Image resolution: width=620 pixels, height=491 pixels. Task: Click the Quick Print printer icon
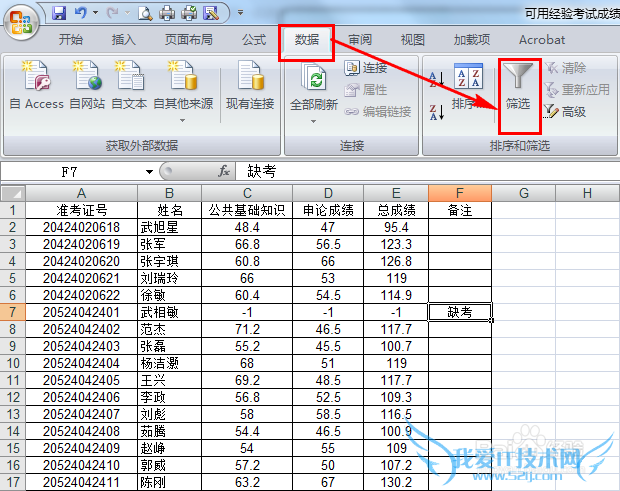[167, 14]
